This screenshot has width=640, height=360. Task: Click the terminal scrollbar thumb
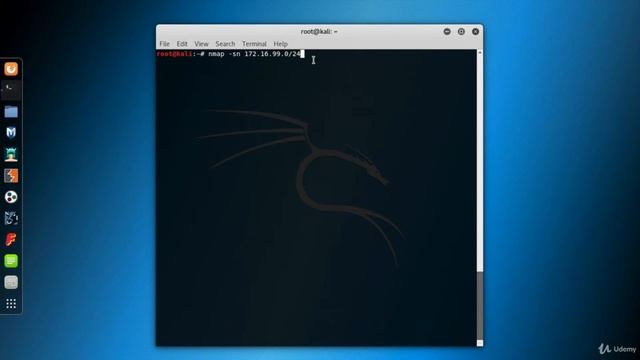(480, 305)
